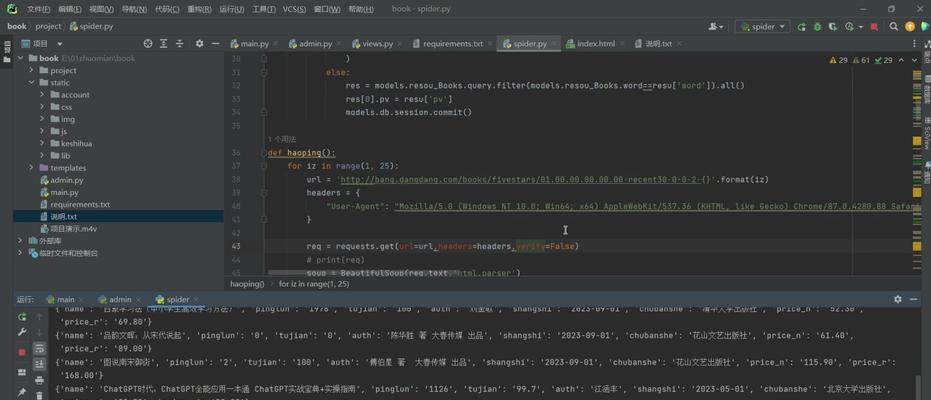Select admin.py in the project tree
The image size is (931, 400).
66,180
